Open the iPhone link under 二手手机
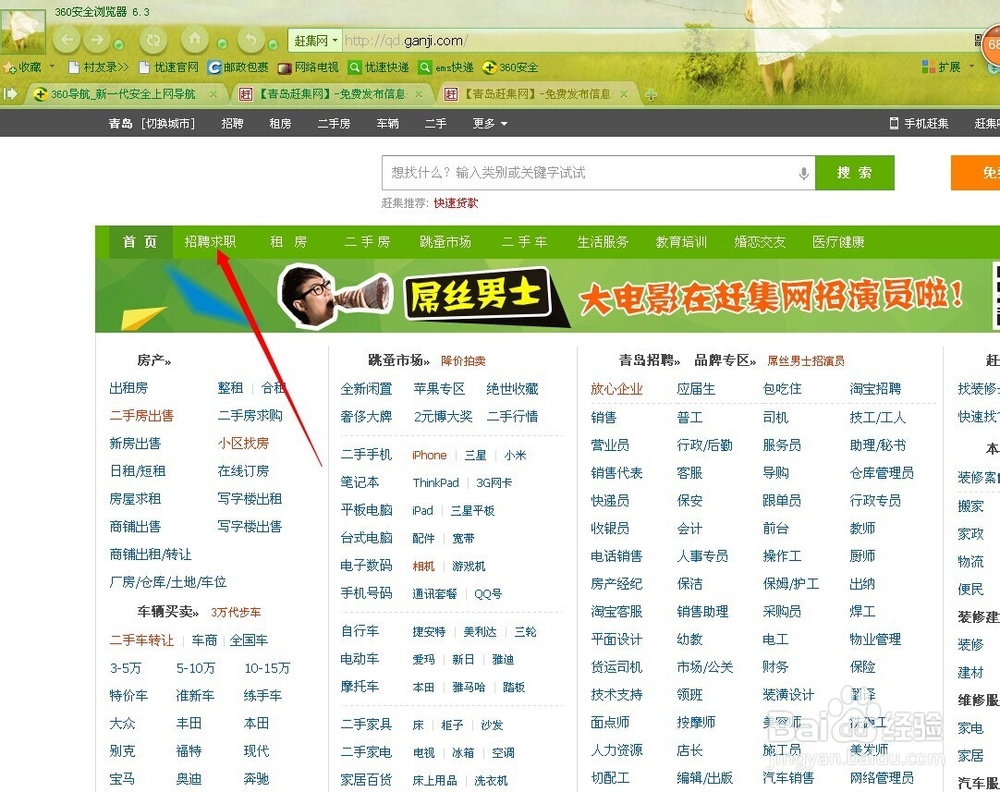Screen dimensions: 1000x792 (429, 455)
